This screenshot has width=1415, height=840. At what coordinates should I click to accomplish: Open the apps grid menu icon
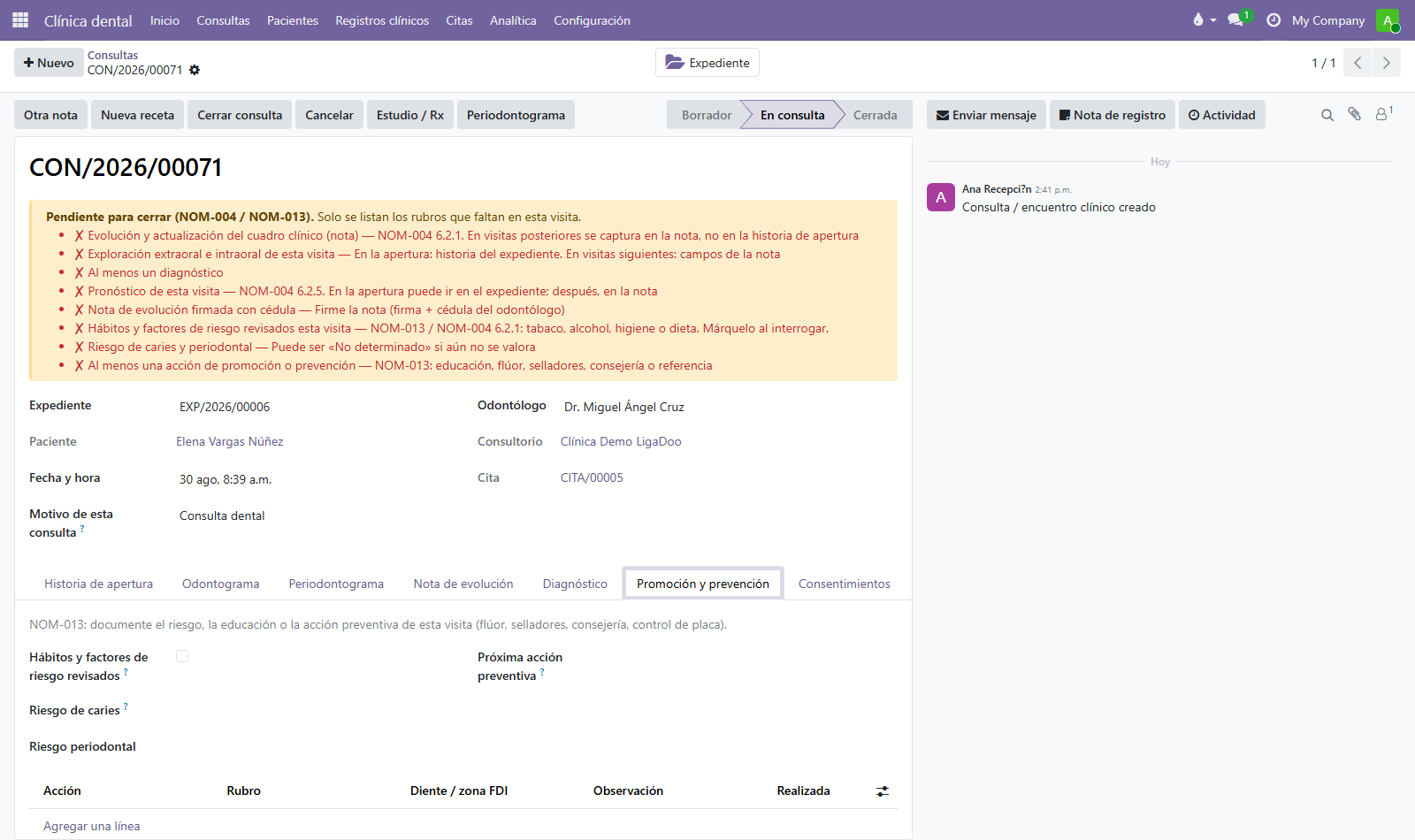coord(20,20)
